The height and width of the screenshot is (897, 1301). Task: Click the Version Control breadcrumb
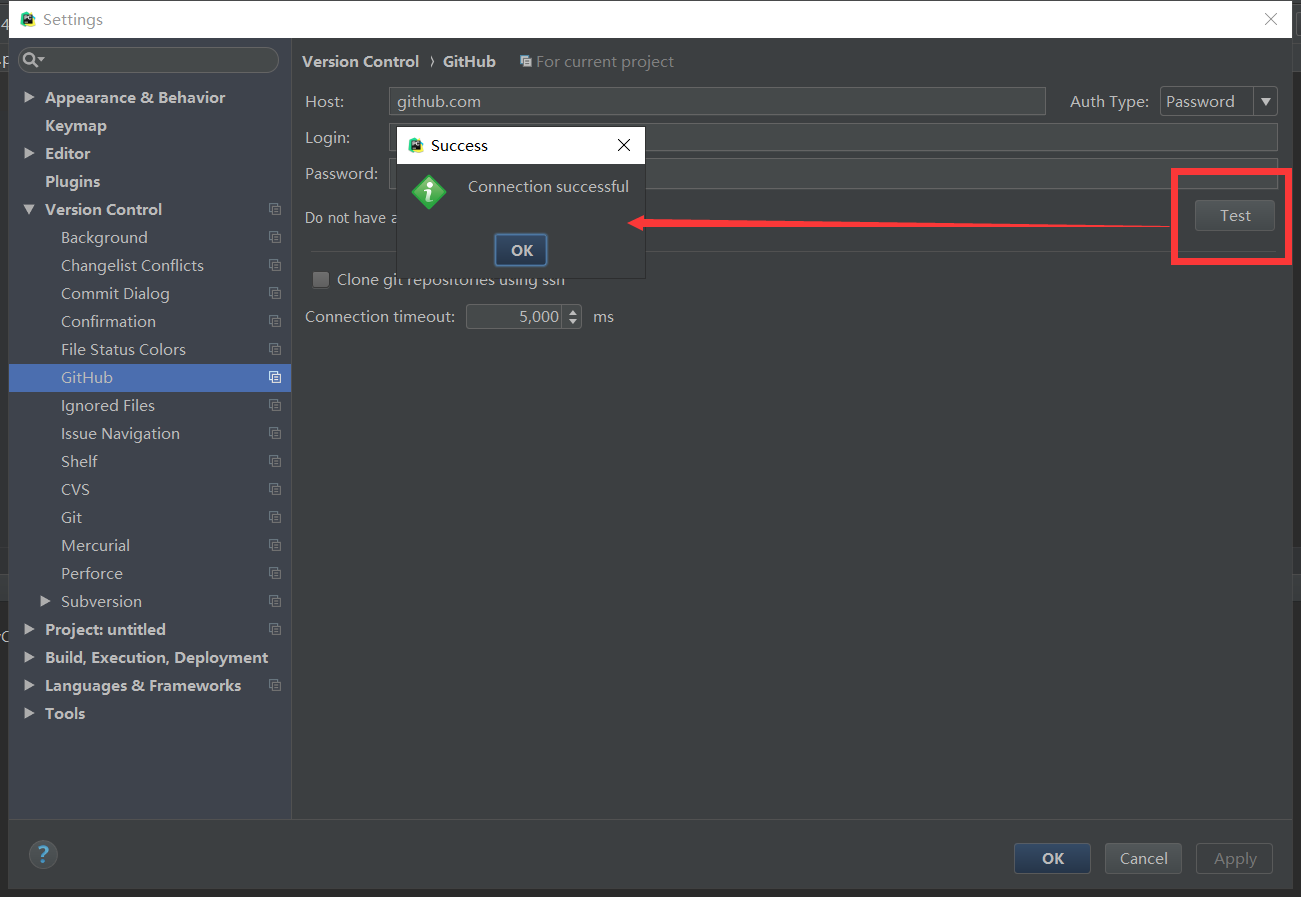coord(360,61)
